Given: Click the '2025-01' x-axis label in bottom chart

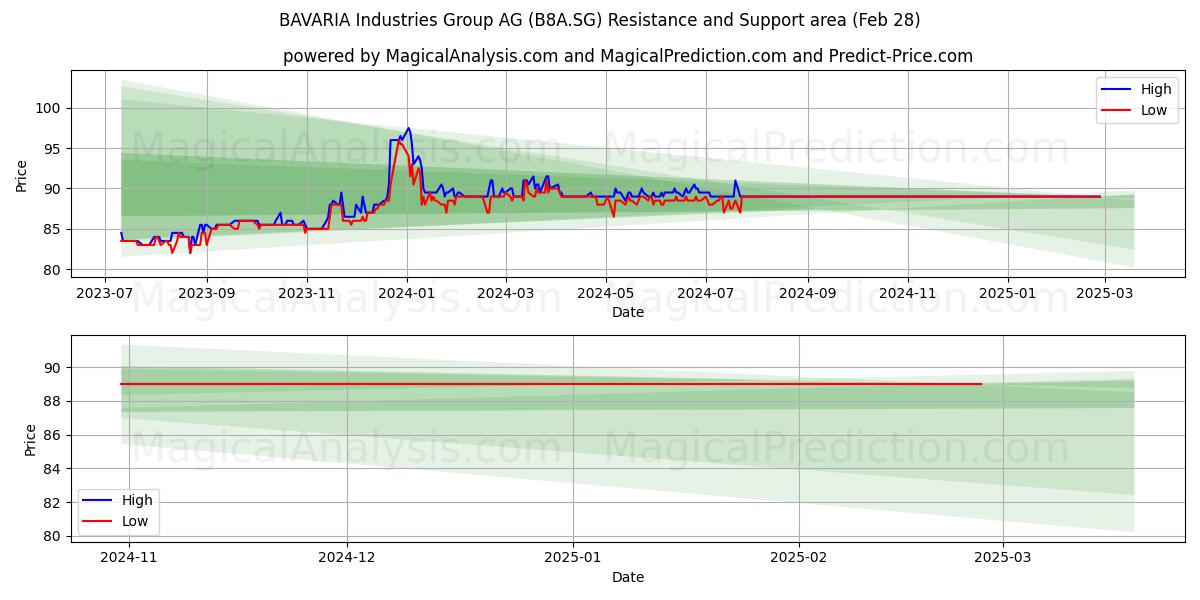Looking at the screenshot, I should point(574,556).
